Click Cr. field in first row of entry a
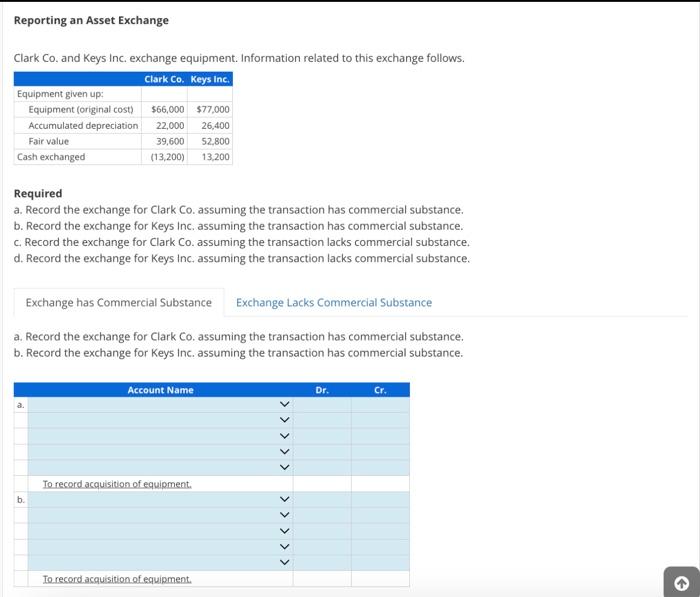 click(380, 404)
